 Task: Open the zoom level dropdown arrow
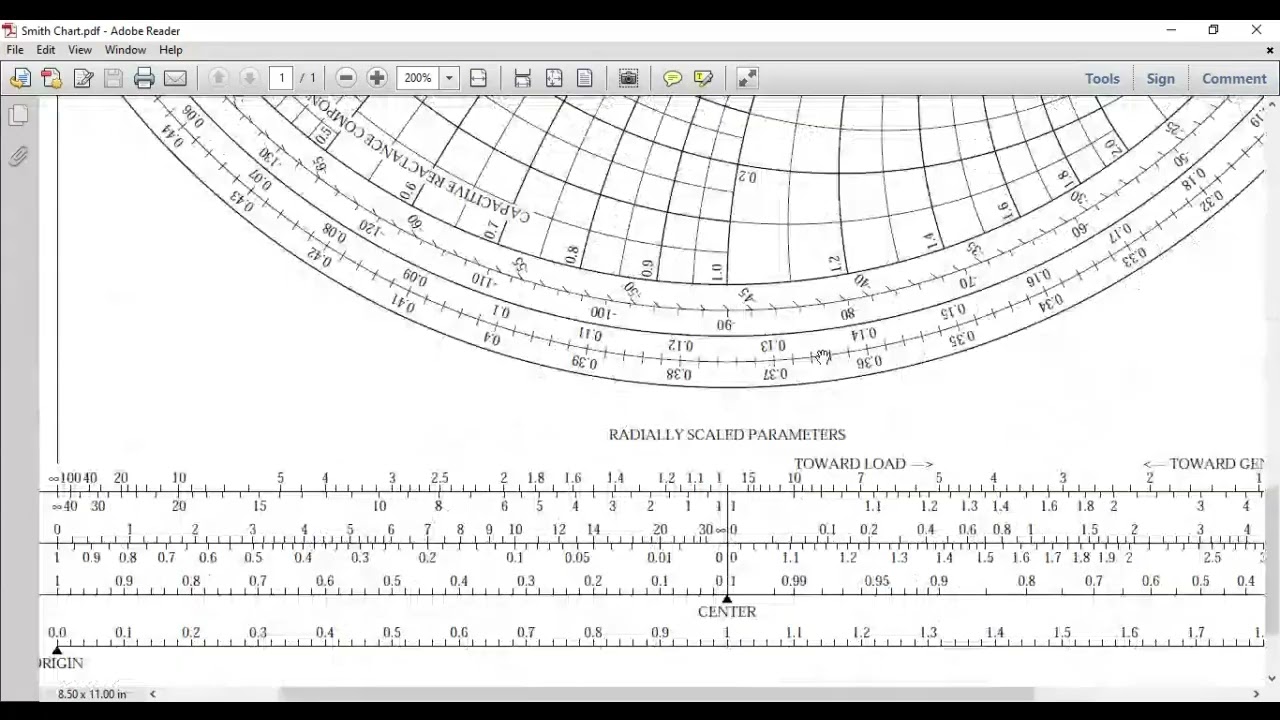449,78
